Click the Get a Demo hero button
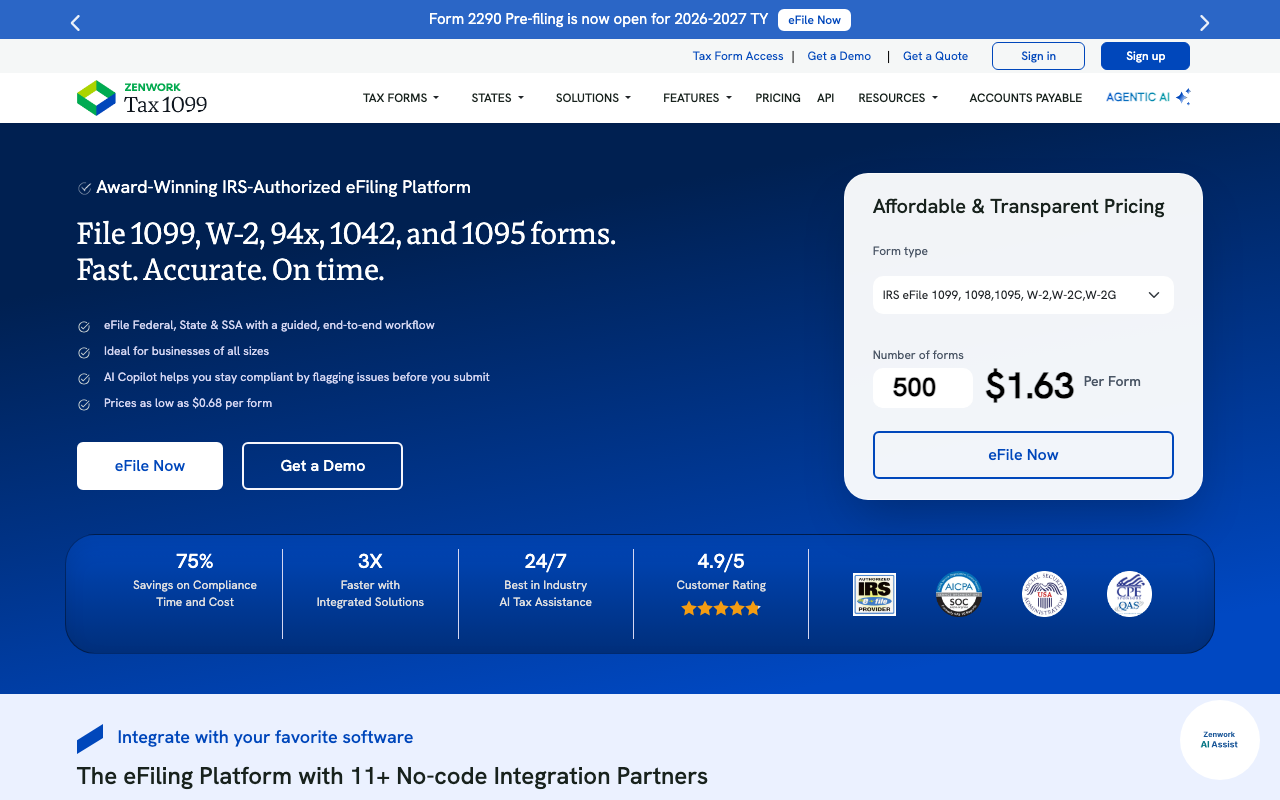This screenshot has height=800, width=1280. tap(322, 466)
